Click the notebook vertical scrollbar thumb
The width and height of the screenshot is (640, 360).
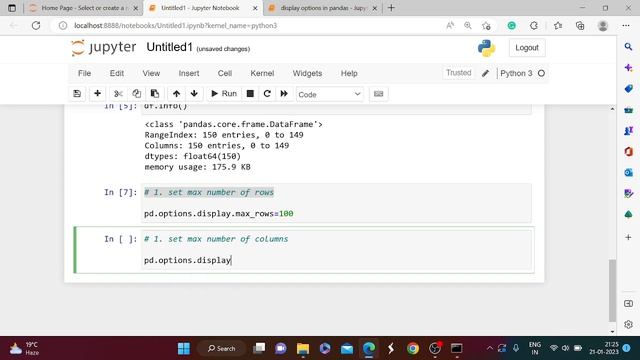tap(612, 291)
